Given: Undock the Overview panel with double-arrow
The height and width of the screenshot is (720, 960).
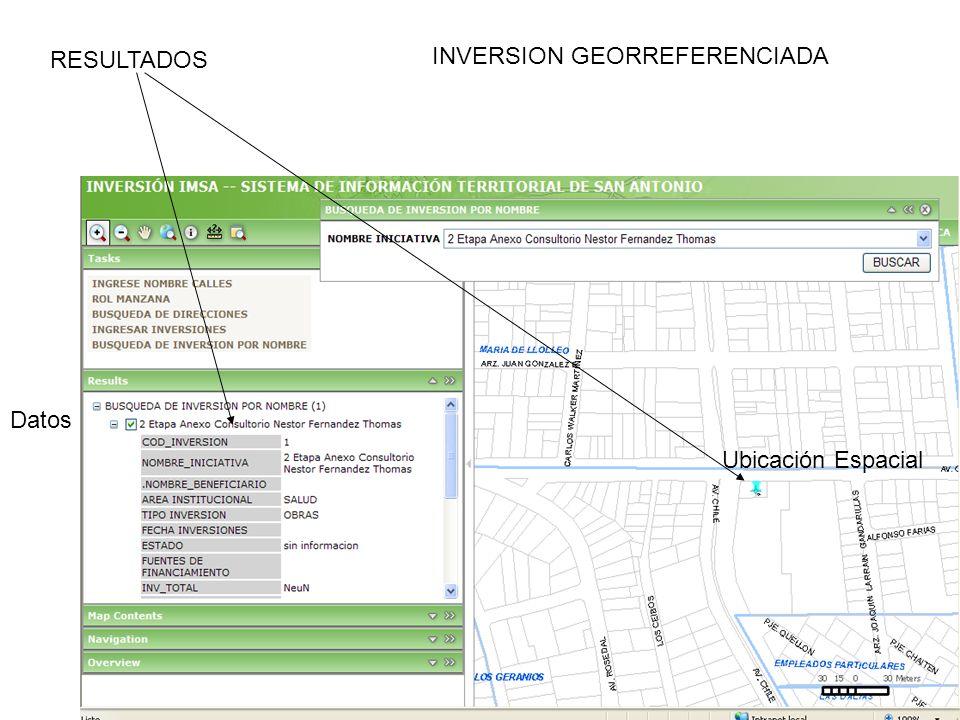Looking at the screenshot, I should 450,662.
